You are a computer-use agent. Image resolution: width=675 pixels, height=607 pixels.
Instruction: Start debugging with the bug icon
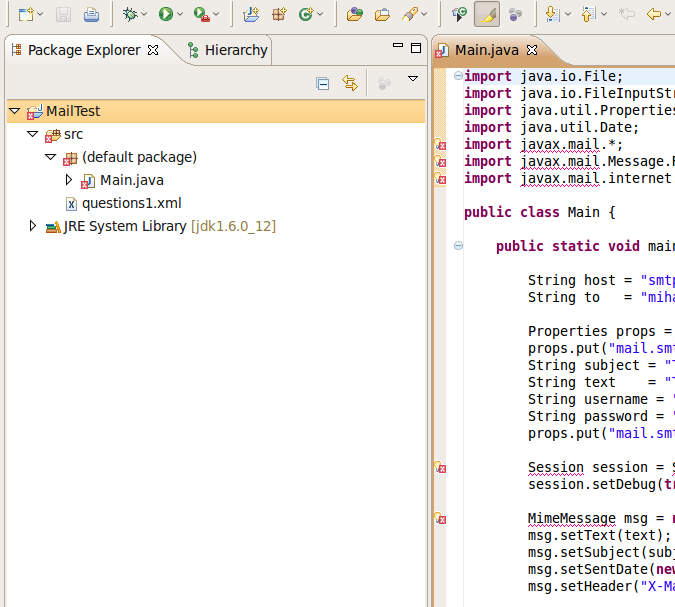[x=130, y=15]
